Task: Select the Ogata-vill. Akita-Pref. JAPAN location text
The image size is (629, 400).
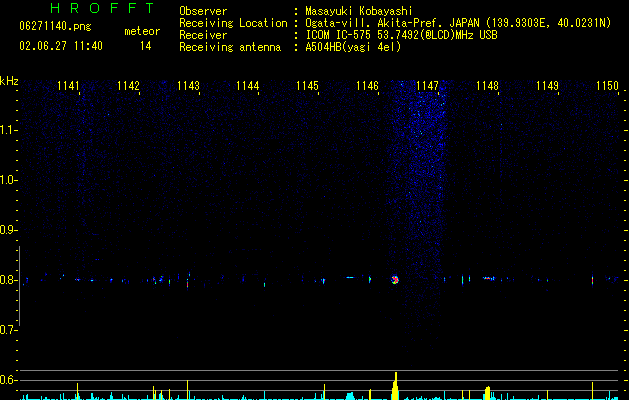Action: (x=458, y=23)
